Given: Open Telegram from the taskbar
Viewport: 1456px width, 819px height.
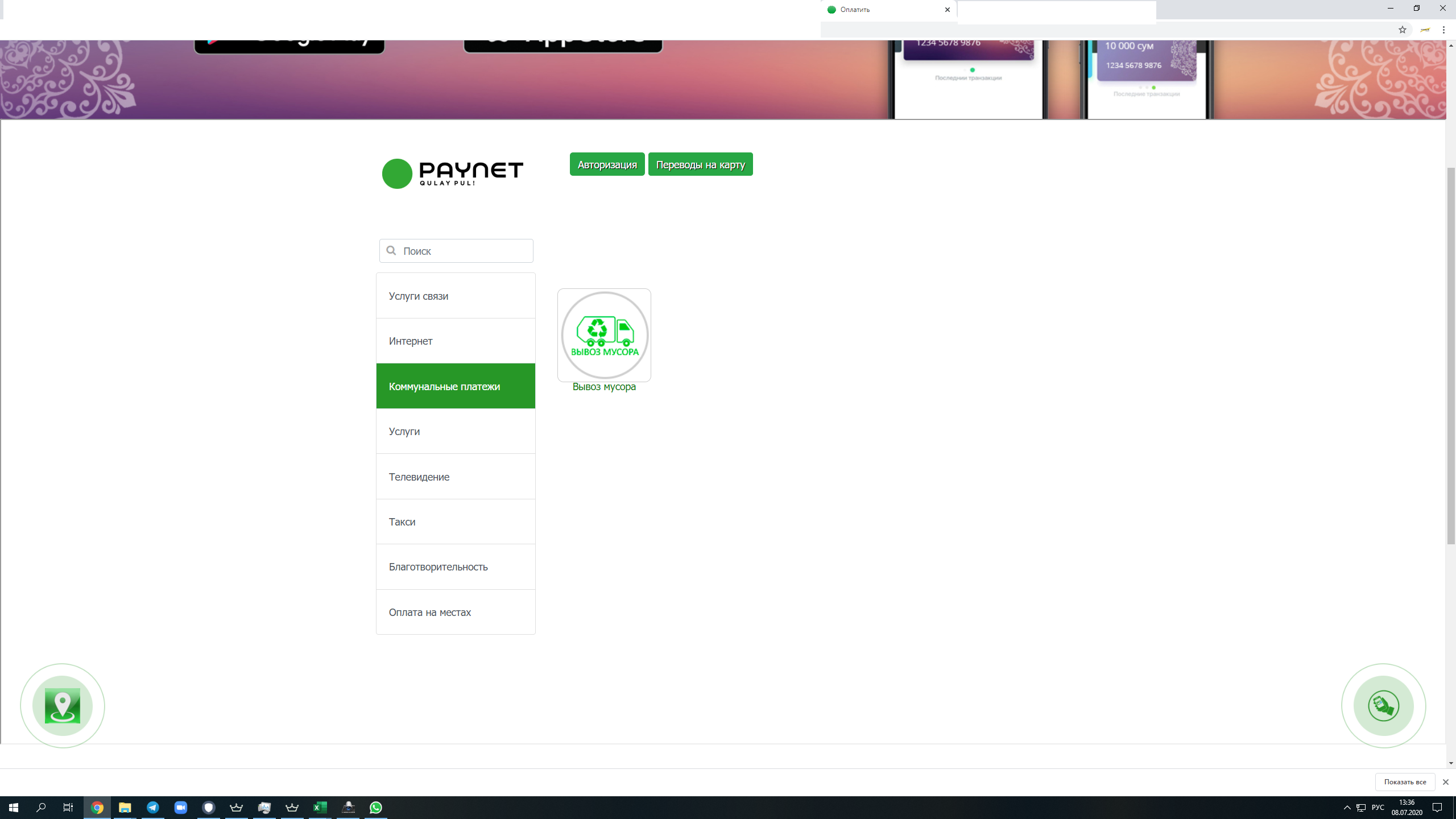Looking at the screenshot, I should [153, 808].
